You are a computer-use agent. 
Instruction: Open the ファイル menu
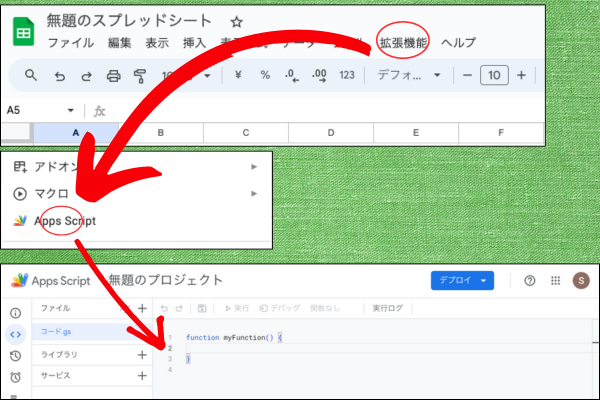click(x=70, y=42)
